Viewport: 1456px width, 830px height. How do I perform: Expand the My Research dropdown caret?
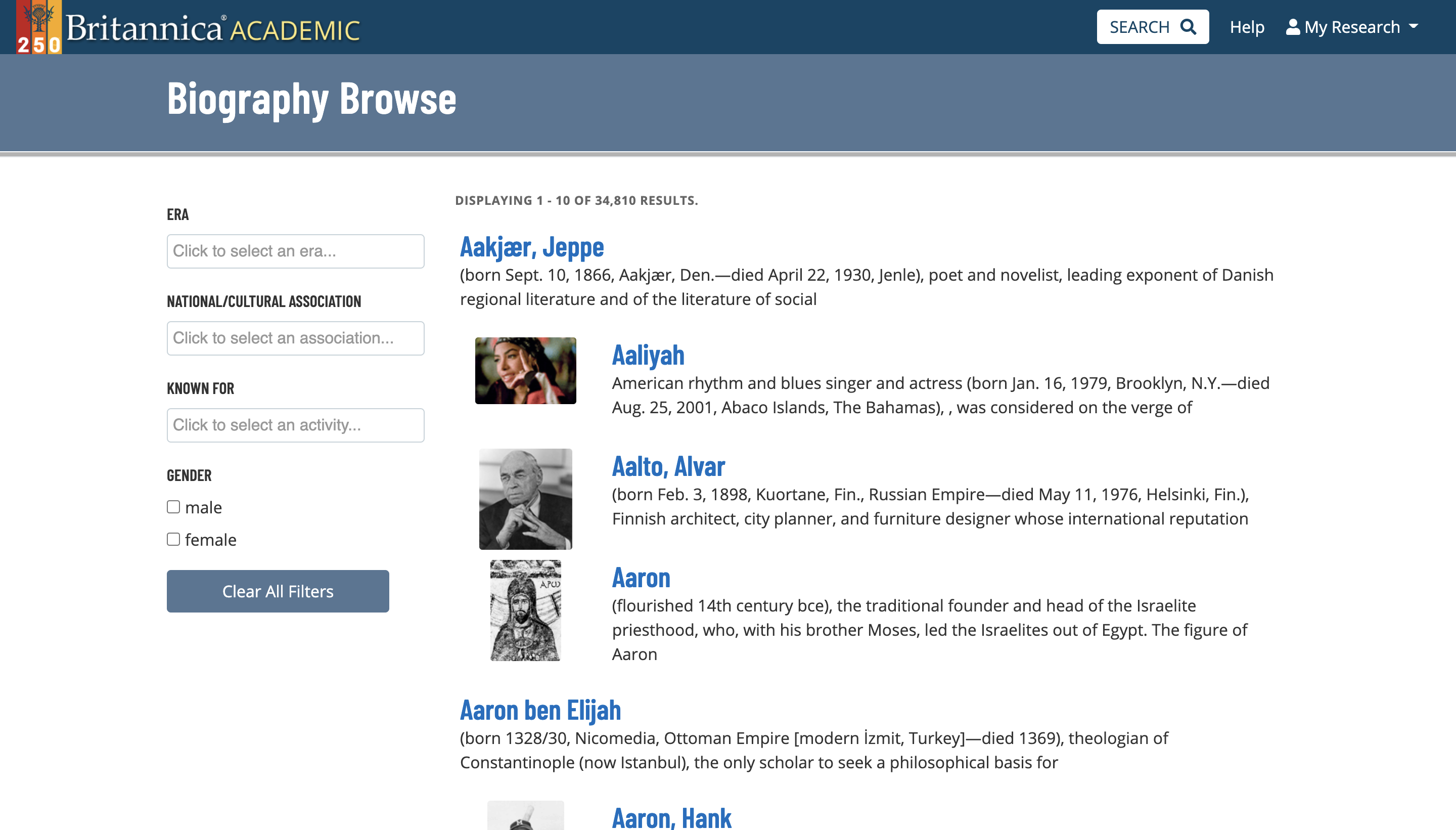[1414, 27]
